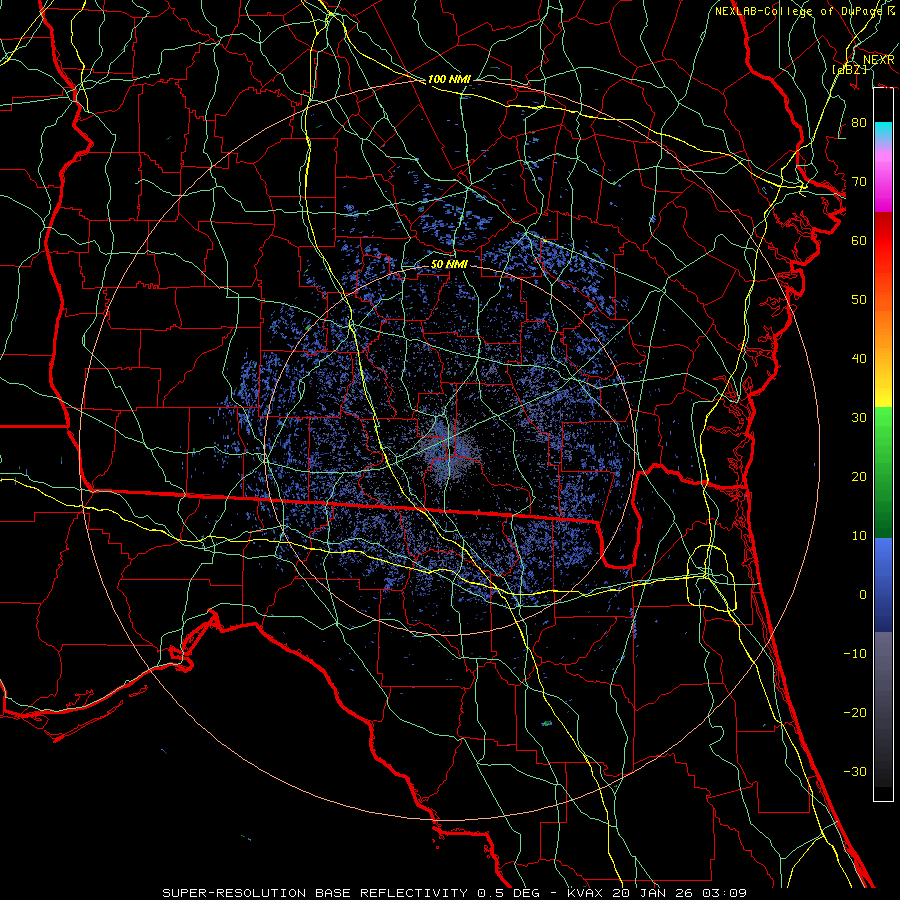The height and width of the screenshot is (900, 900).
Task: Click the 'KVAX' radar site identifier
Action: tap(584, 893)
